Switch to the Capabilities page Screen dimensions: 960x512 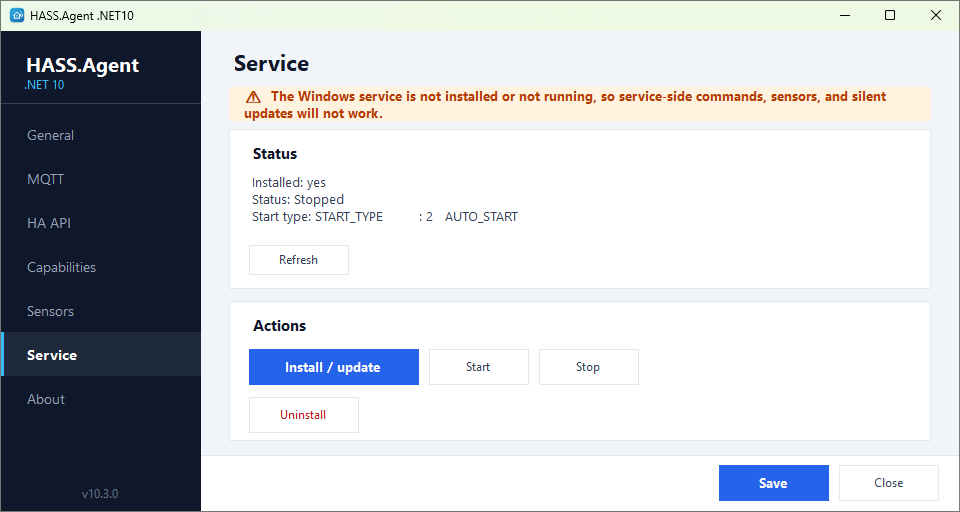(100, 268)
